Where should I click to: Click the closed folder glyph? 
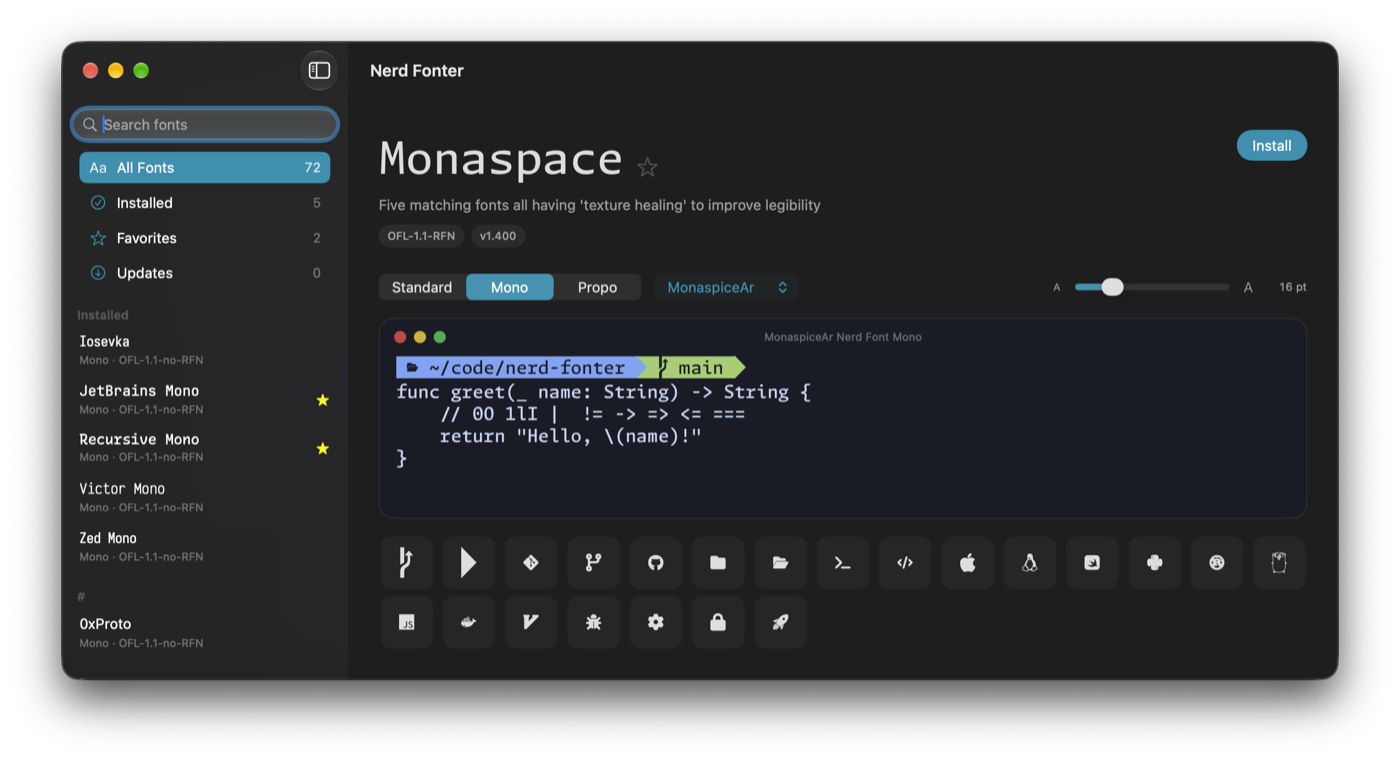coord(718,563)
